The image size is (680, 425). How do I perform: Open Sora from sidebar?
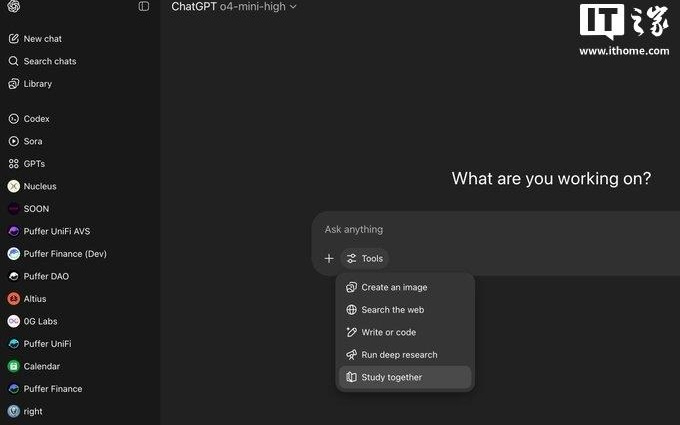33,141
